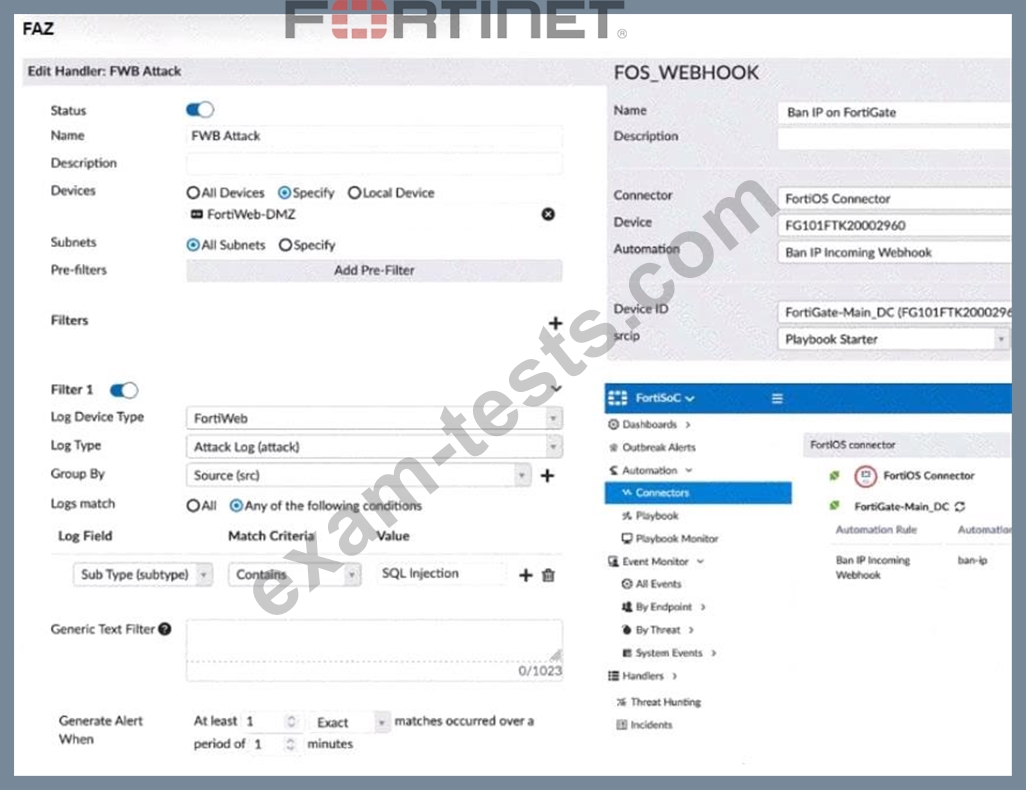Screen dimensions: 1026x790
Task: Select Connectors in the Automation menu
Action: 661,493
